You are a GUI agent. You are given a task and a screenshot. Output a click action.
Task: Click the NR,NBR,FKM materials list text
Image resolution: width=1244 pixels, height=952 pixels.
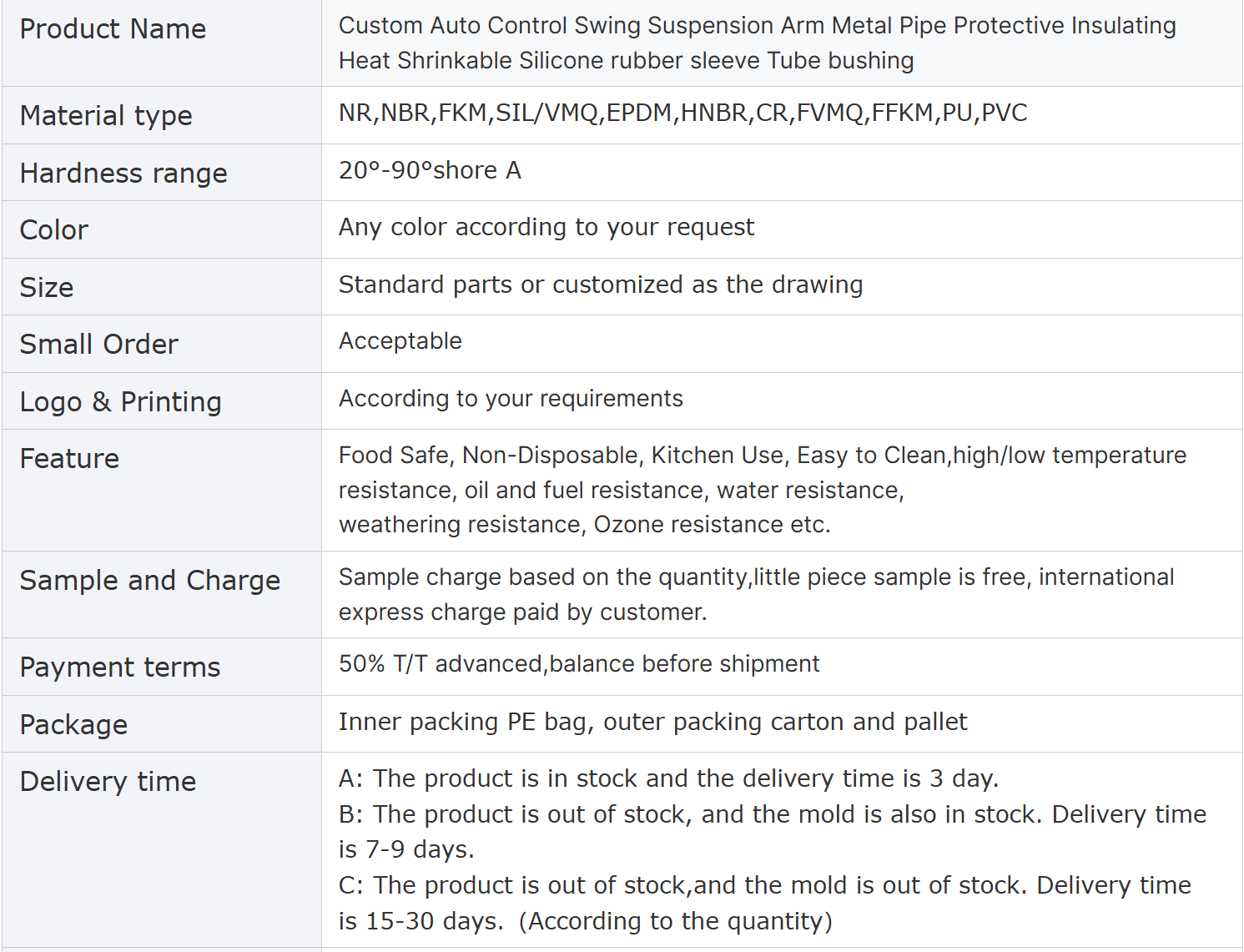(682, 113)
